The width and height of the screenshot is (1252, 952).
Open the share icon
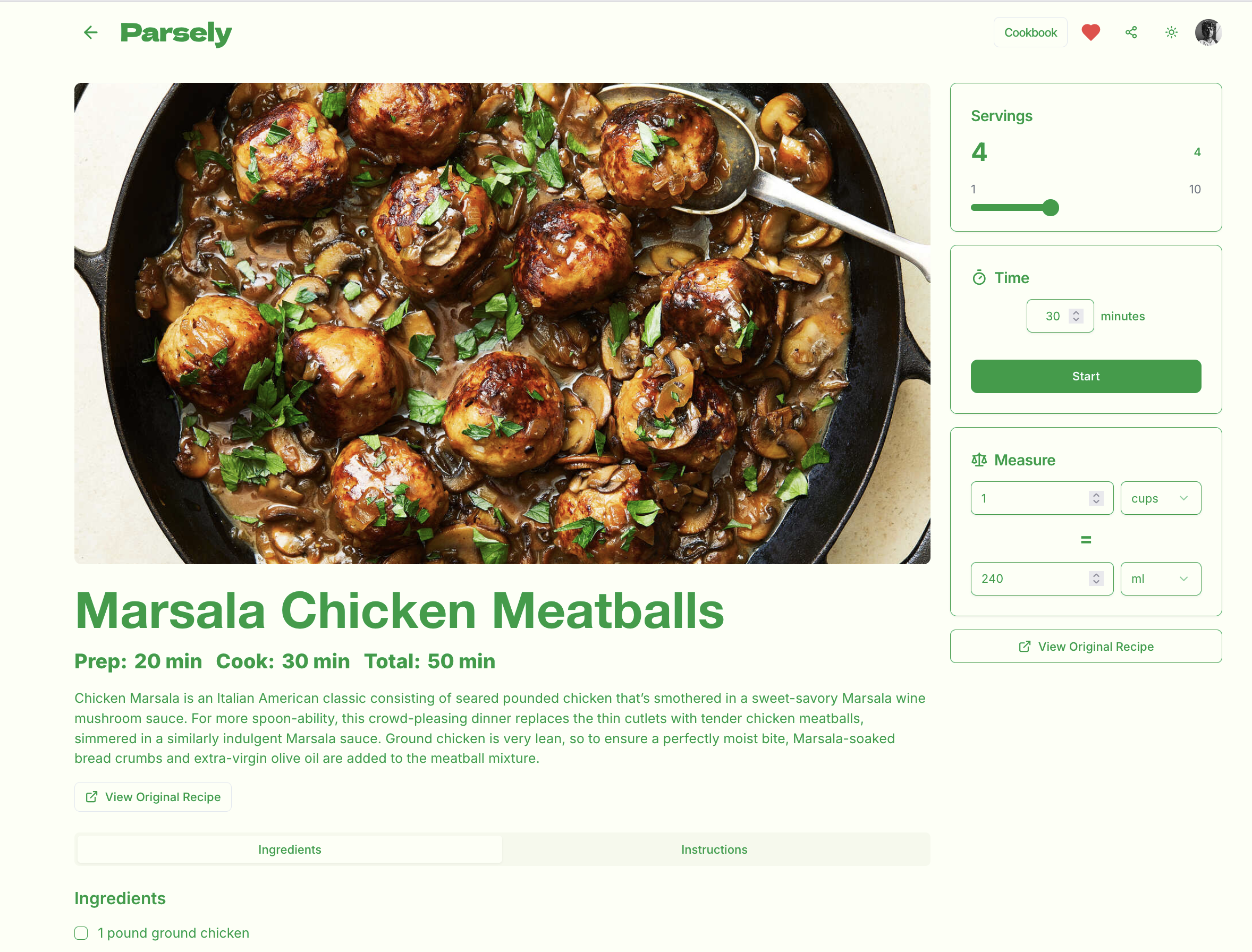coord(1131,32)
